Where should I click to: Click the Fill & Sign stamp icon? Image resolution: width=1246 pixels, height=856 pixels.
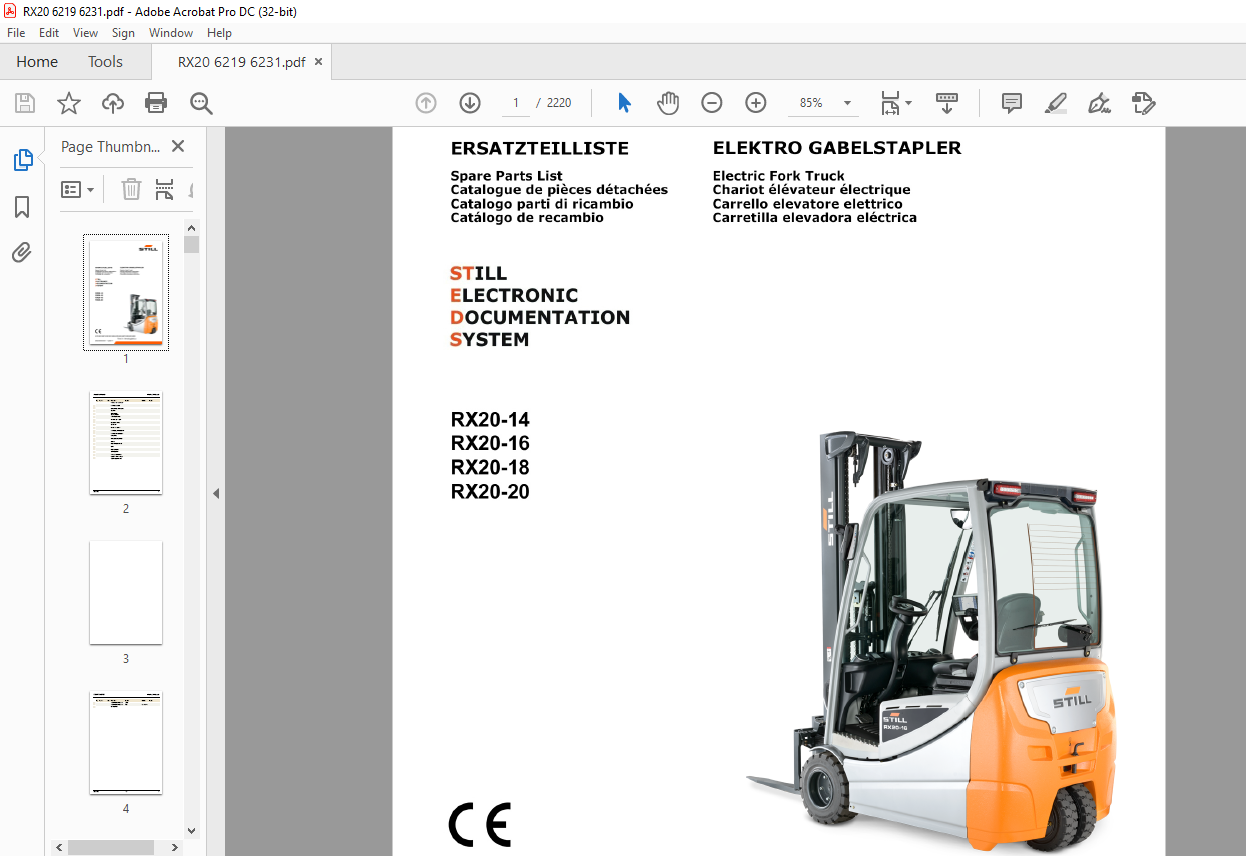coord(1143,103)
